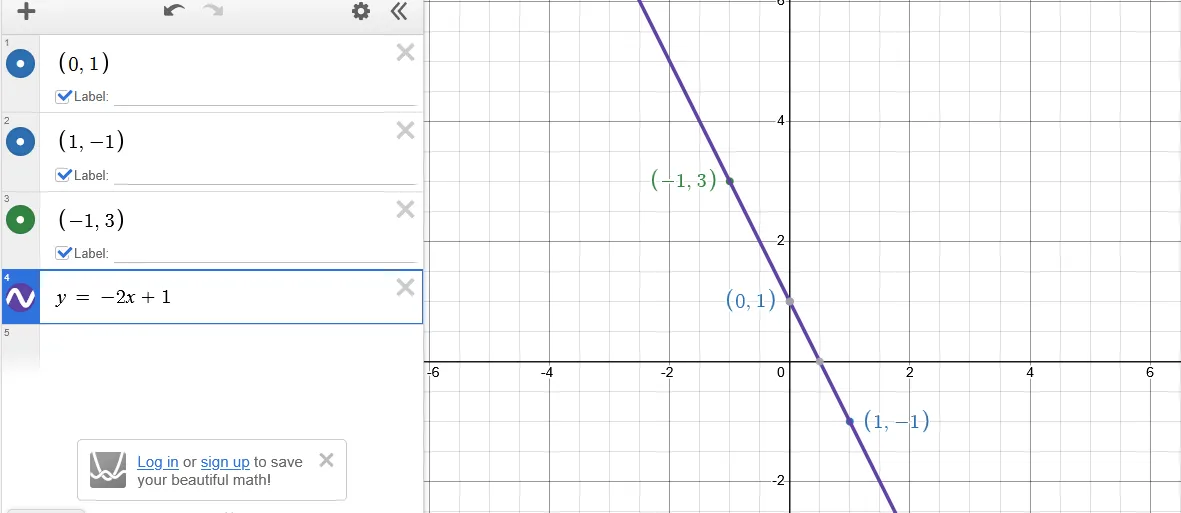Uncheck Label checkbox for (1, −1)
Image resolution: width=1181 pixels, height=513 pixels.
63,175
